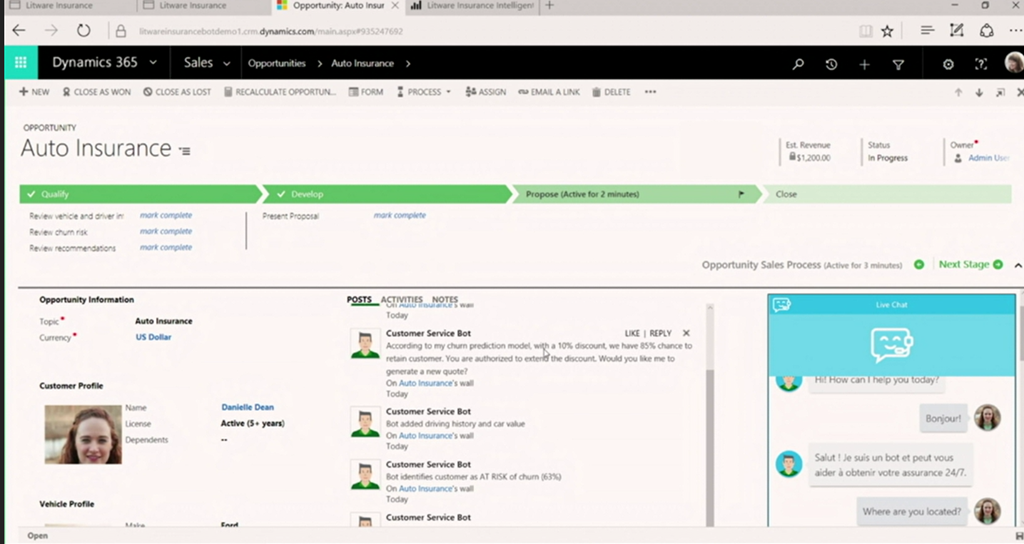Click REPLY on churn prediction post
Screen dimensions: 1024x544
pyautogui.click(x=660, y=333)
